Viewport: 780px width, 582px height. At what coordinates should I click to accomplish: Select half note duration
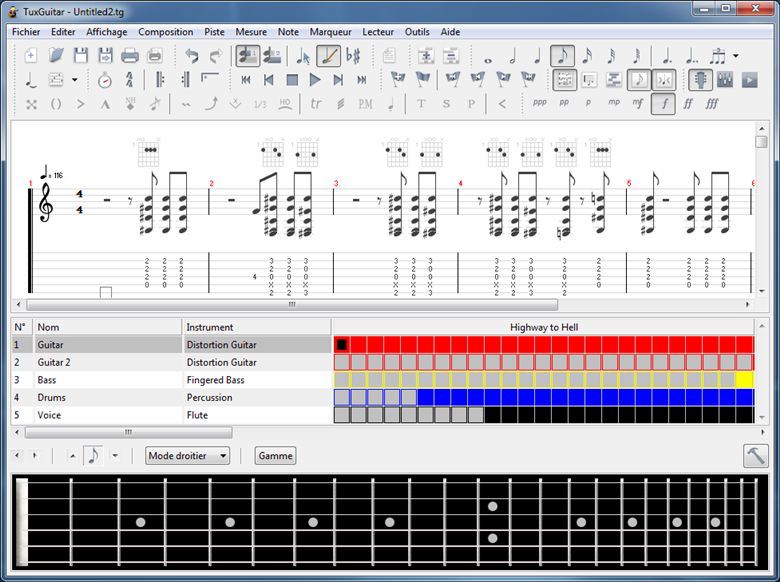(x=513, y=56)
